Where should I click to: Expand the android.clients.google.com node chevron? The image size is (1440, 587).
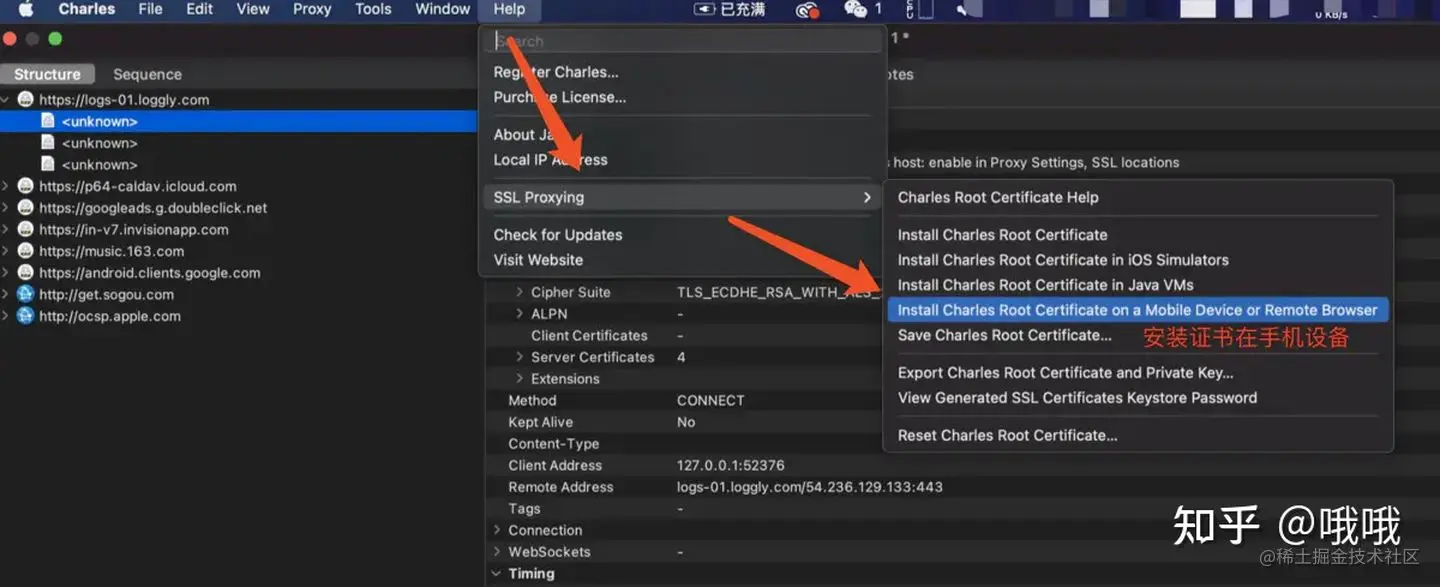tap(6, 273)
